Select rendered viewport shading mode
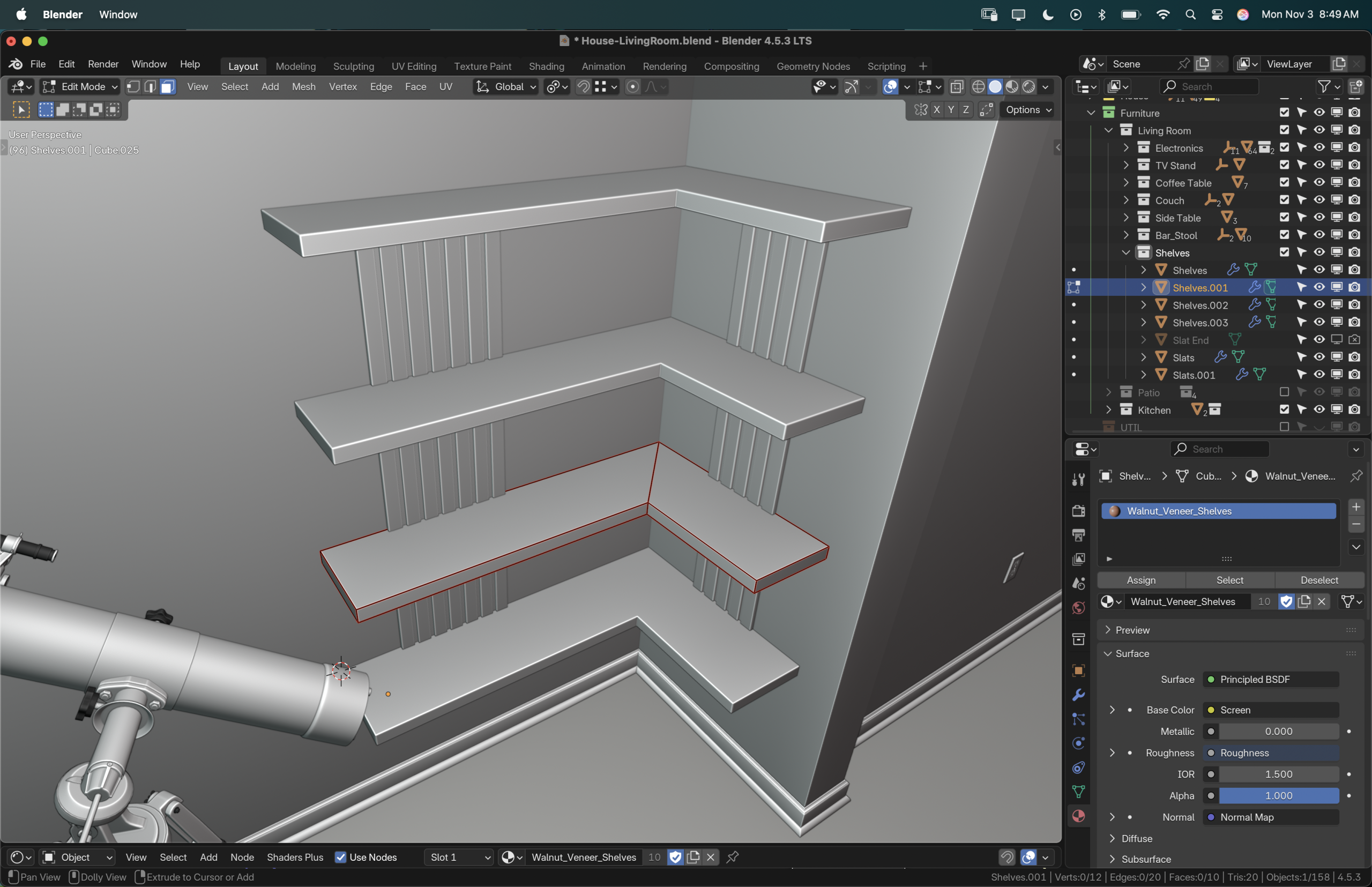This screenshot has width=1372, height=887. point(1028,86)
